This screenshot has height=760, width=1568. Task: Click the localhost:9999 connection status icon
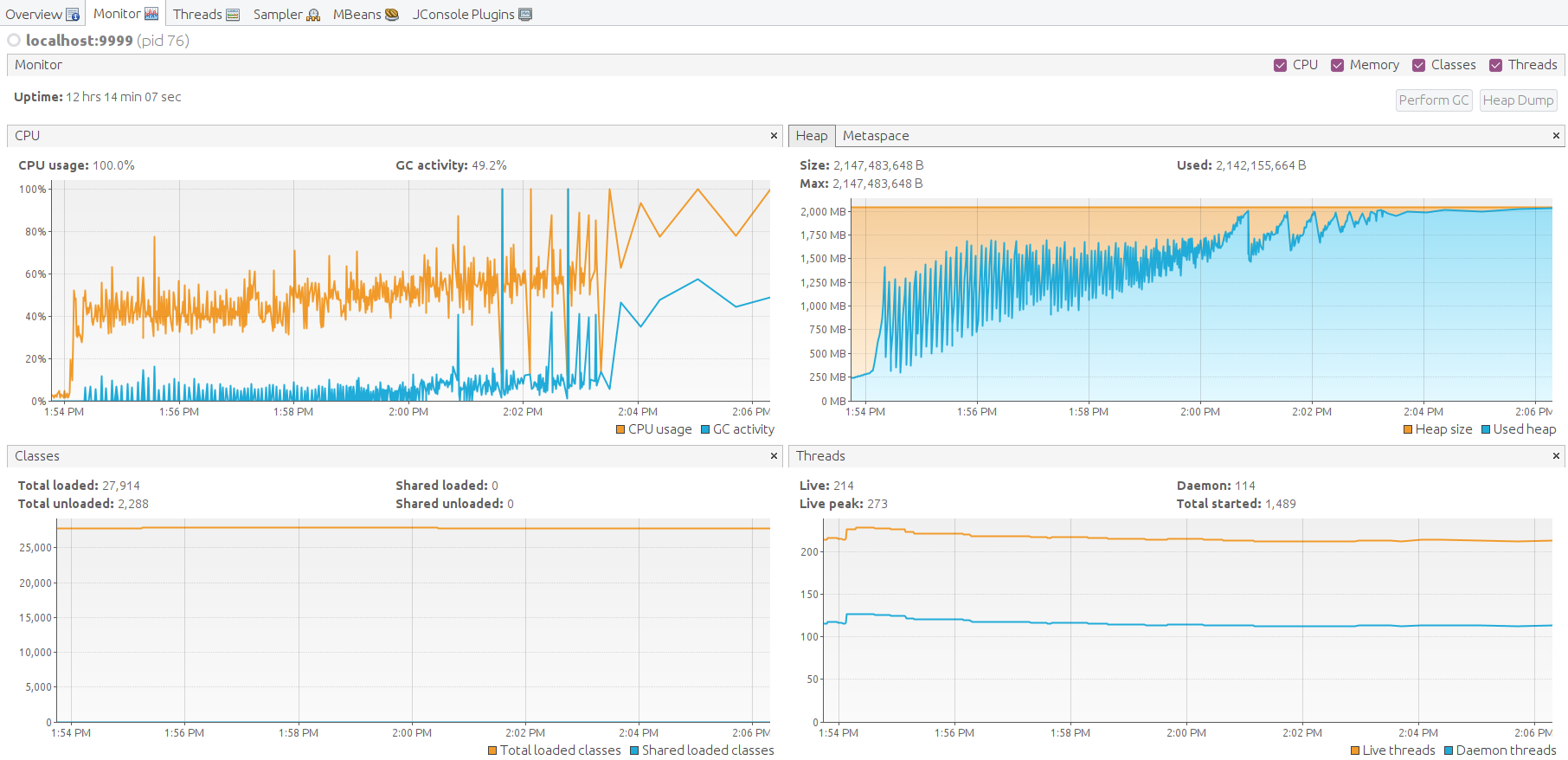click(14, 41)
